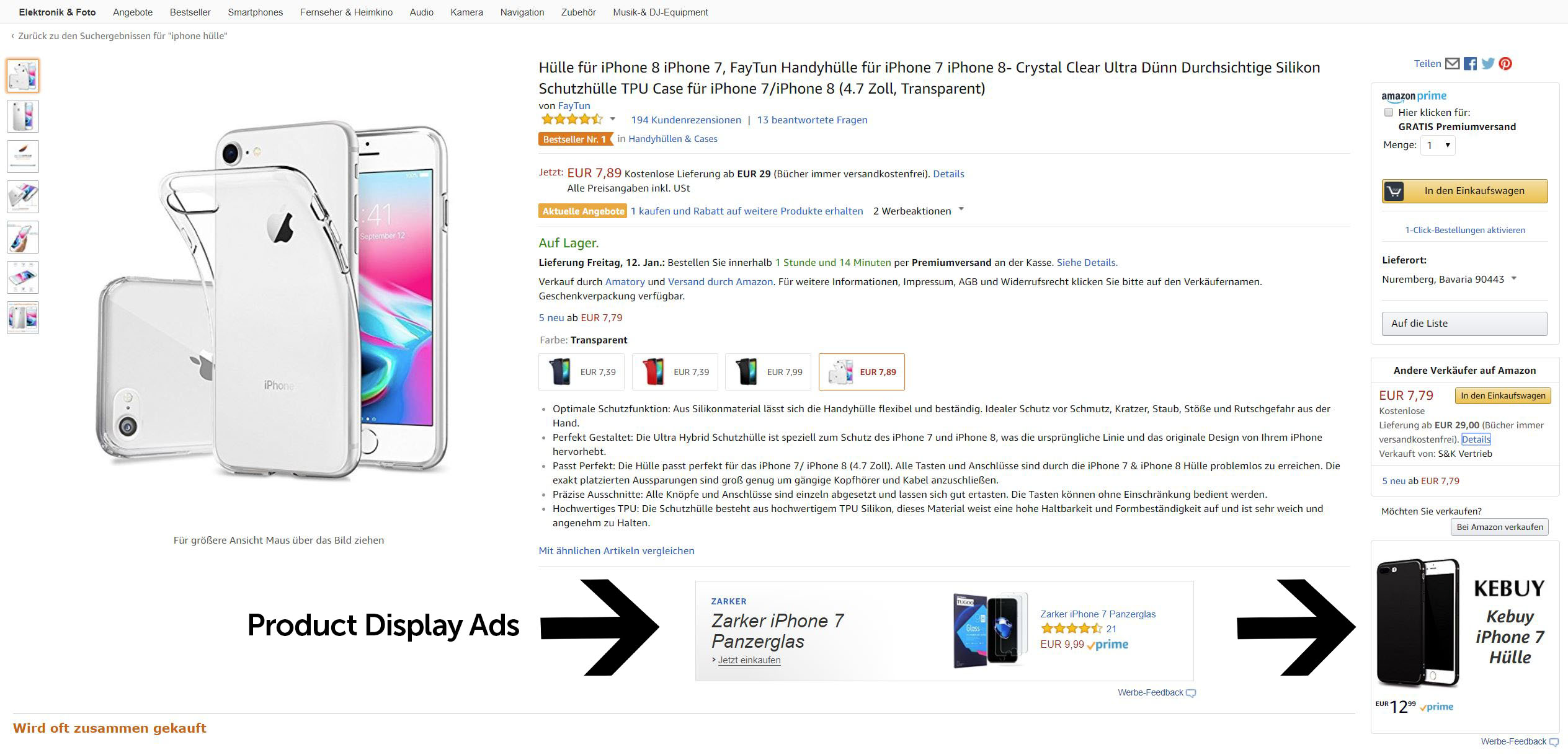Viewport: 1568px width, 755px height.
Task: Select the black case variant priced EUR 7,99
Action: point(768,372)
